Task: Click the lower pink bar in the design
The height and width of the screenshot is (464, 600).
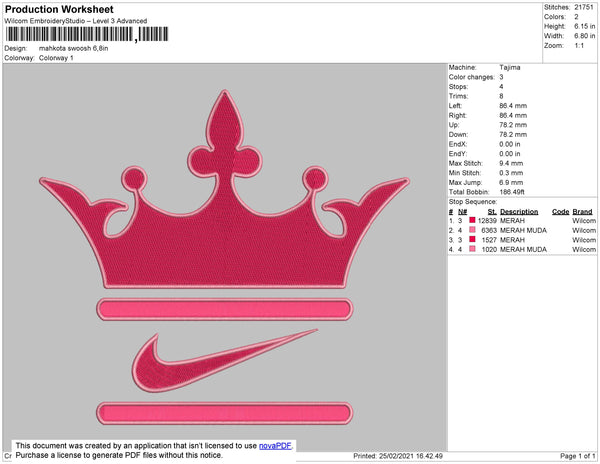Action: [x=225, y=413]
